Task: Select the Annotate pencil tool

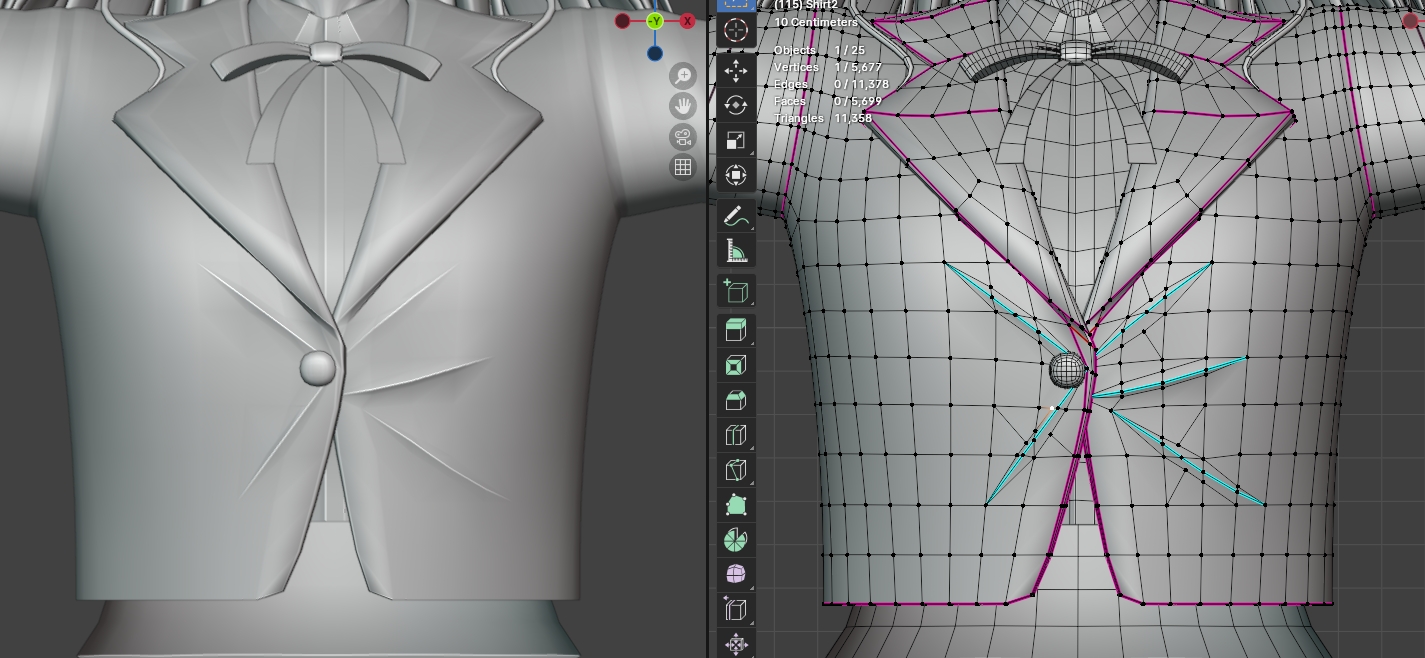Action: (736, 215)
